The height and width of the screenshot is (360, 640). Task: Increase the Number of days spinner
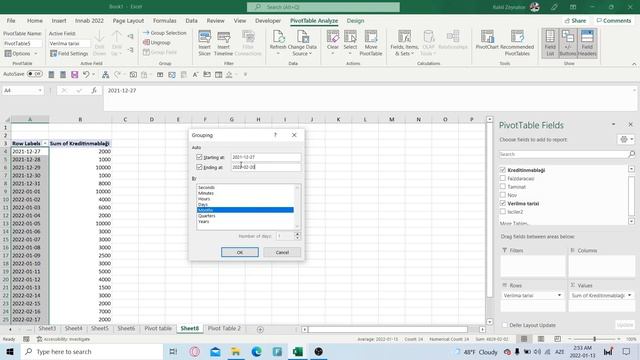[x=298, y=234]
